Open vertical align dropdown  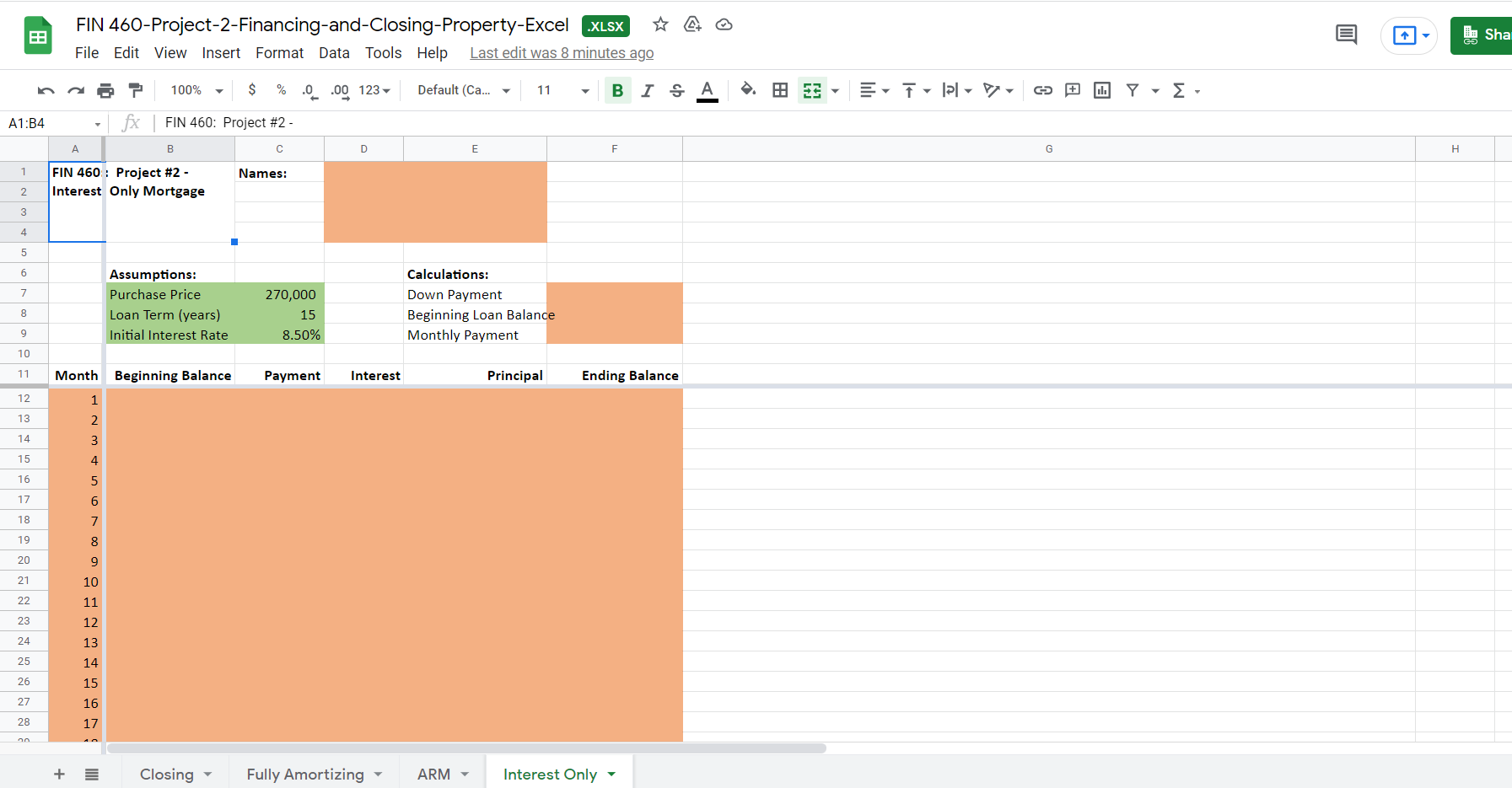(x=916, y=90)
